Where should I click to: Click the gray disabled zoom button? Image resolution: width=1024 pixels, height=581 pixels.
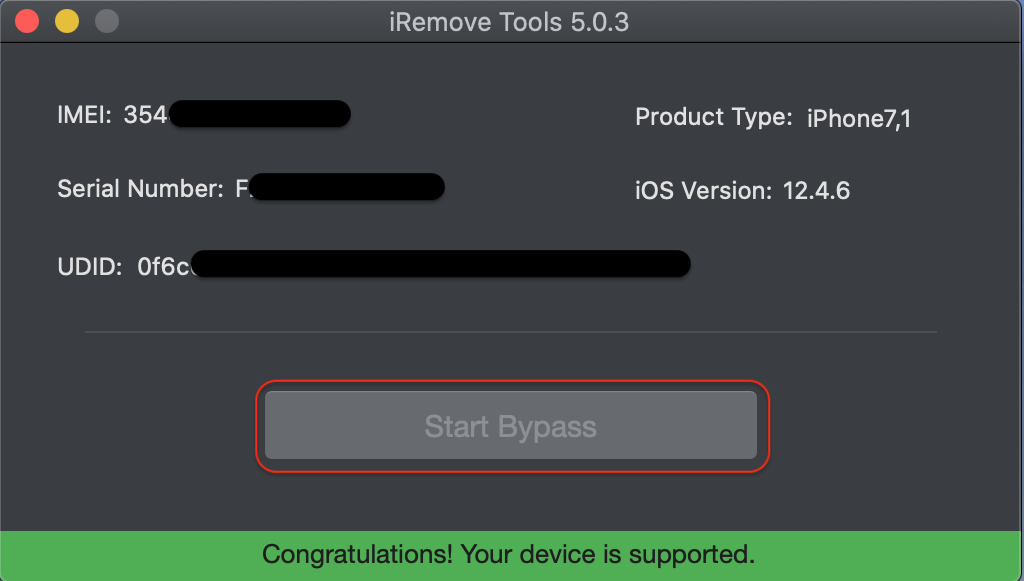(x=107, y=22)
